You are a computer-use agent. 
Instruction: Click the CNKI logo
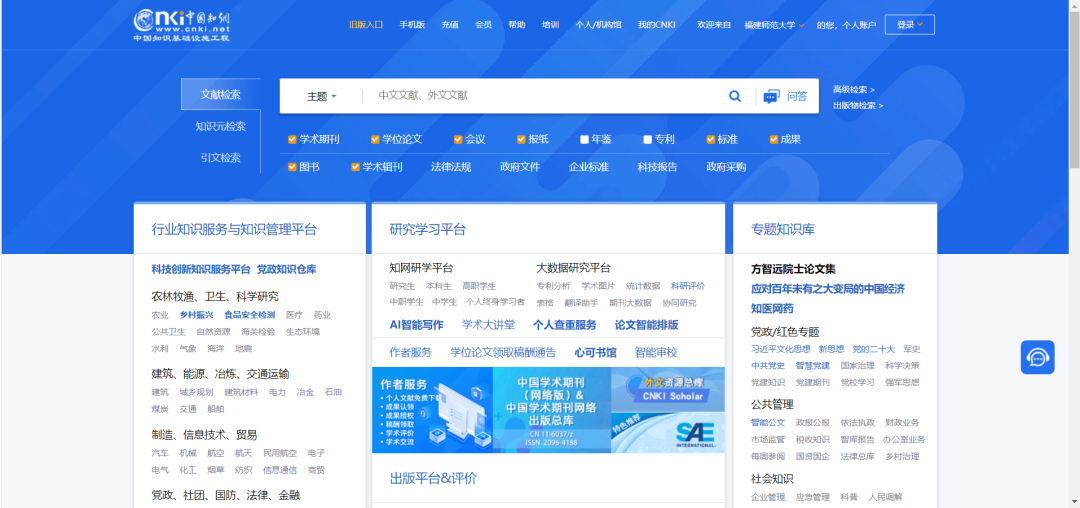point(182,25)
